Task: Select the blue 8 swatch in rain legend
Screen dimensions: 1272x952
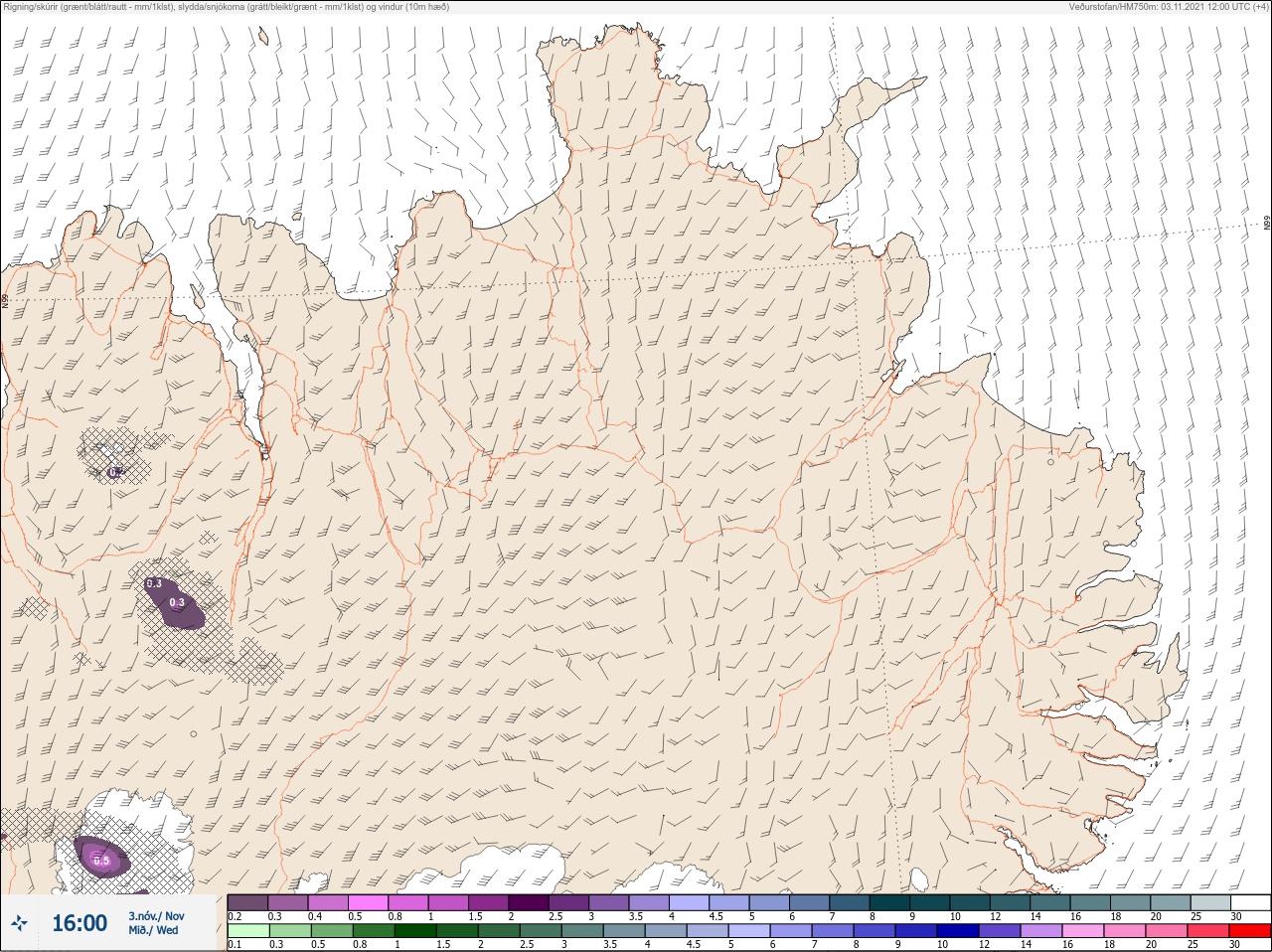Action: pos(874,931)
